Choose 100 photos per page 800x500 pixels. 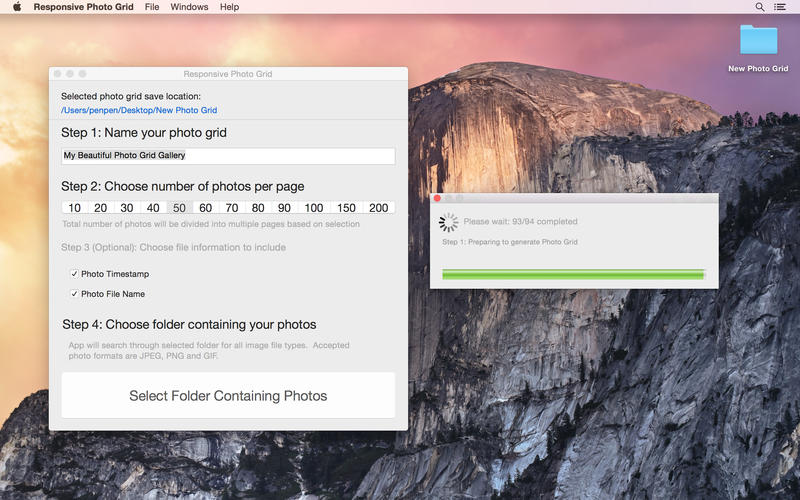(x=314, y=208)
